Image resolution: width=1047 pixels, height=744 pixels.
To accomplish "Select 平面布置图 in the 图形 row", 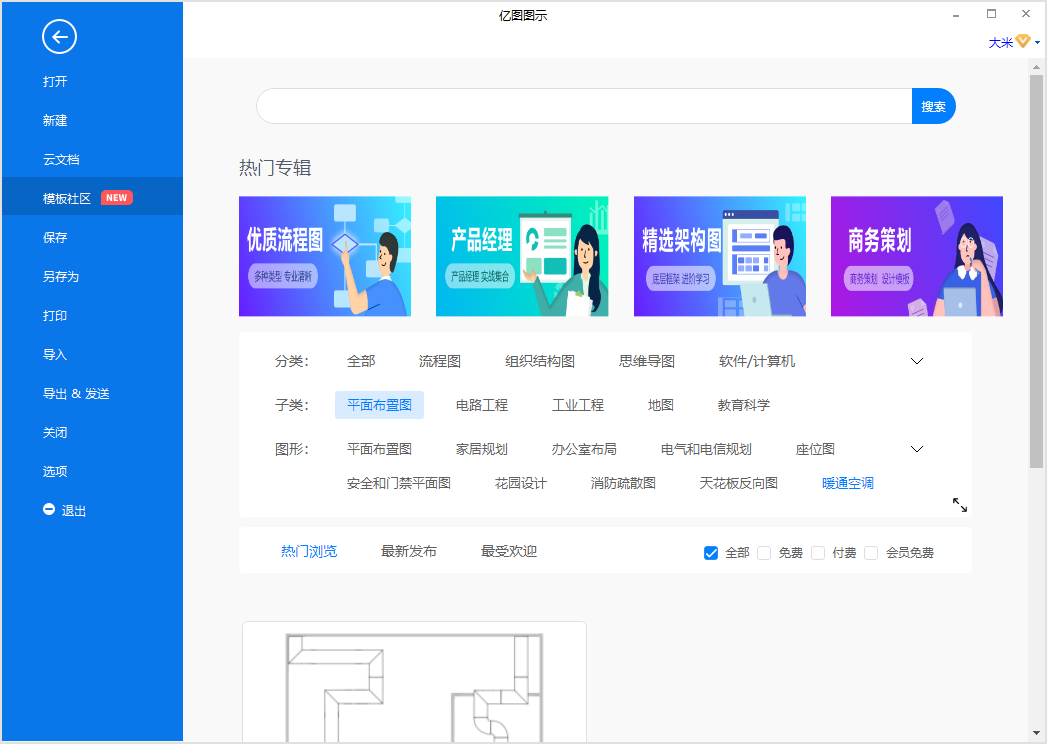I will coord(379,449).
